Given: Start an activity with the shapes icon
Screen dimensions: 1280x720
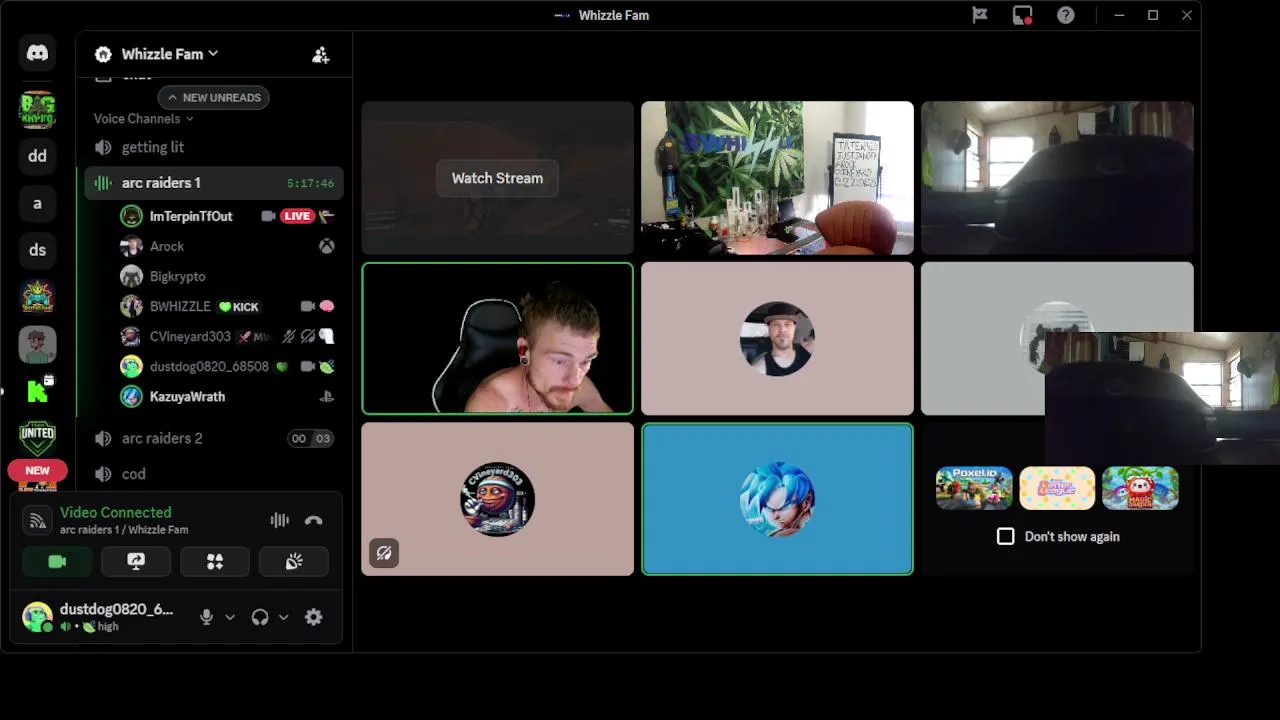Looking at the screenshot, I should [215, 562].
